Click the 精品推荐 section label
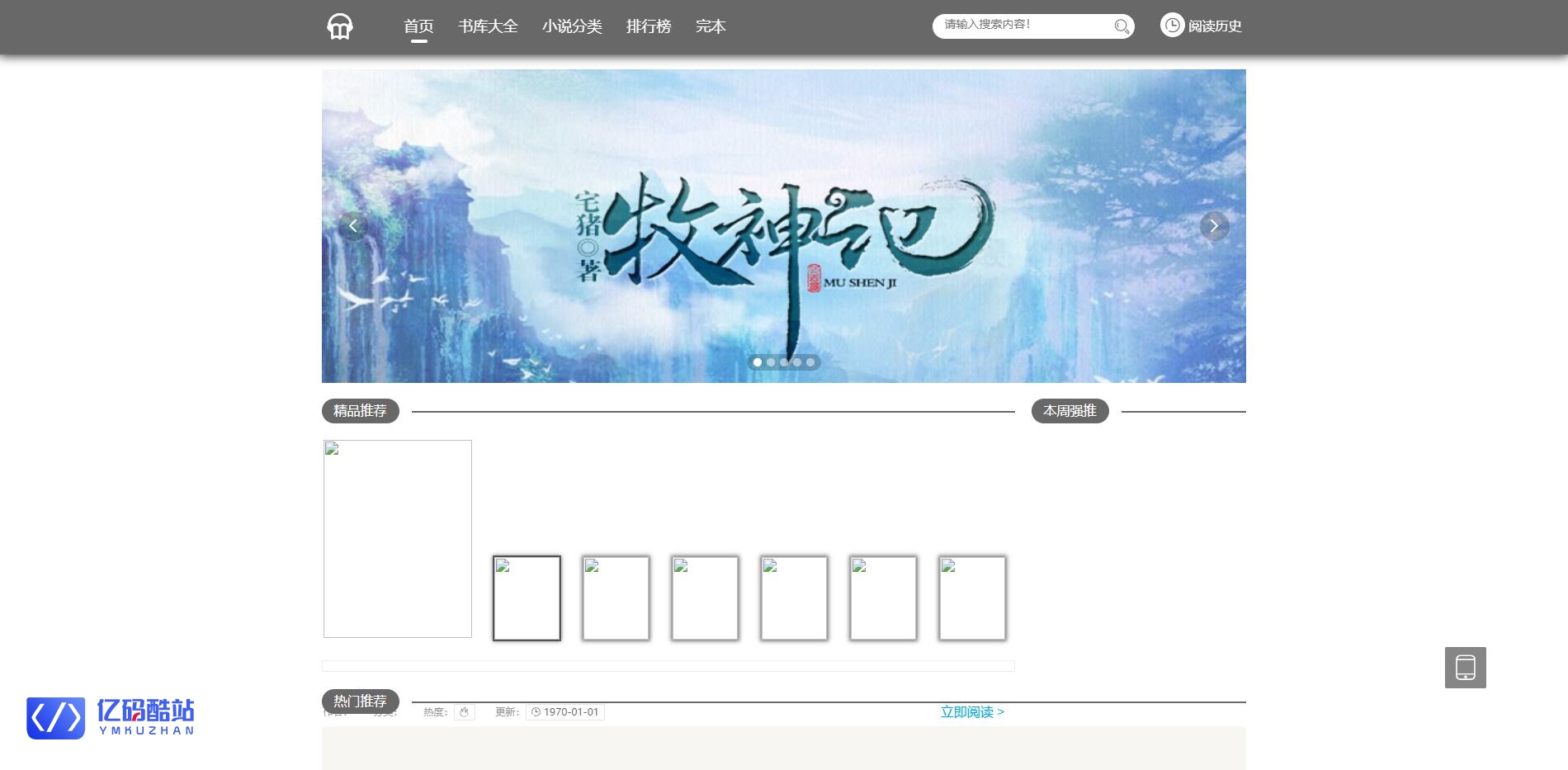Image resolution: width=1568 pixels, height=770 pixels. (361, 411)
